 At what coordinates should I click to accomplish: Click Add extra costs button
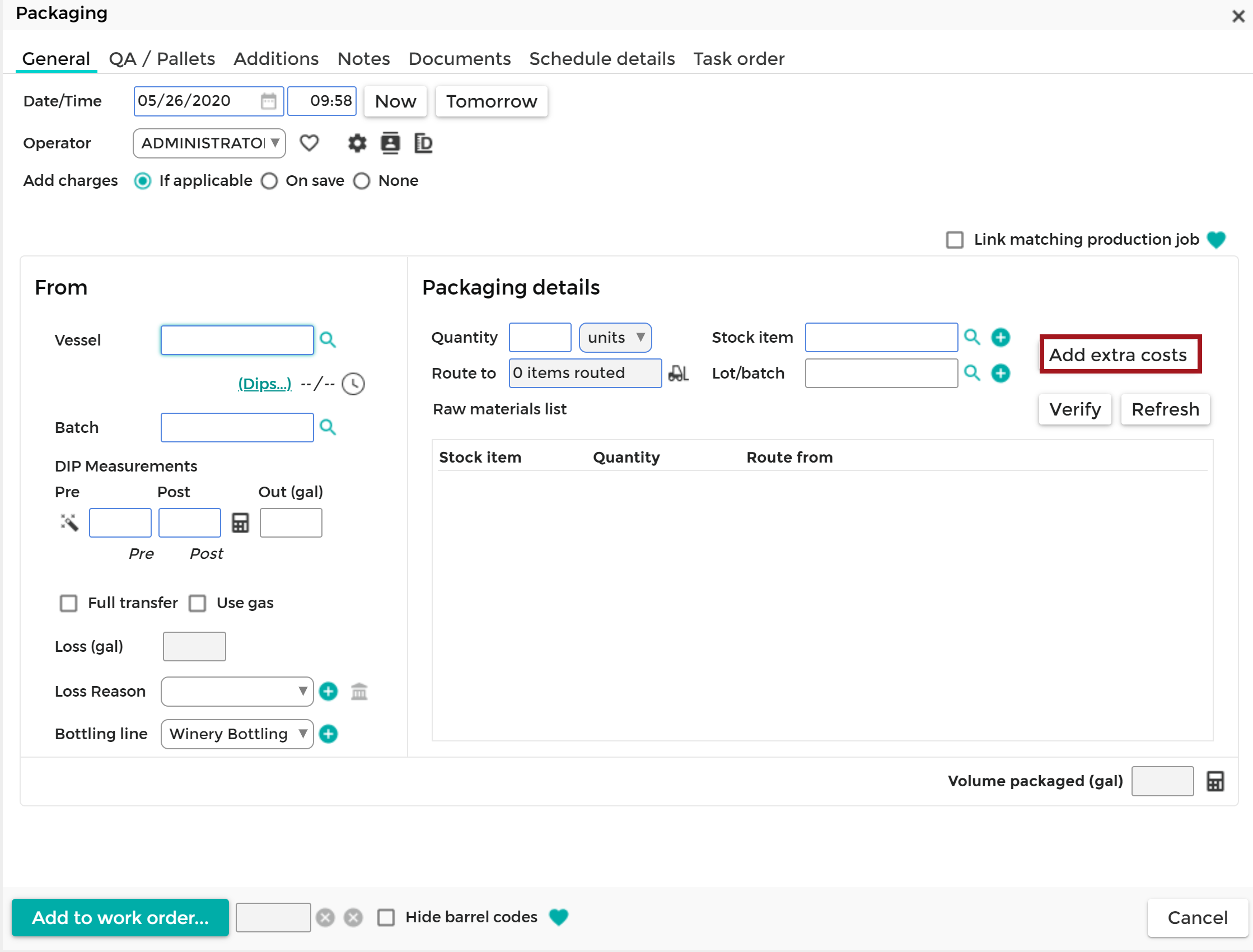pyautogui.click(x=1120, y=354)
